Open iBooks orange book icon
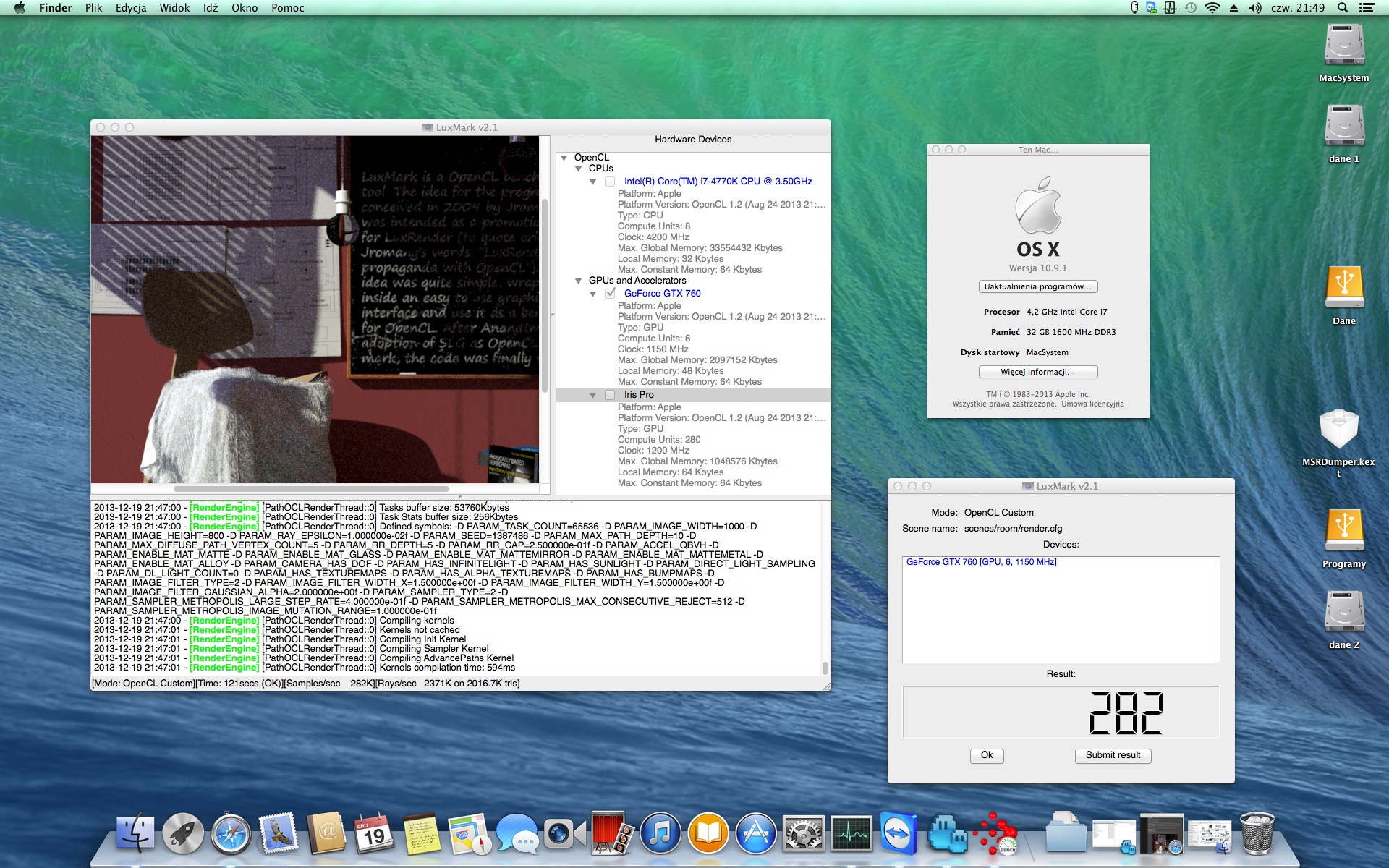 pyautogui.click(x=708, y=834)
